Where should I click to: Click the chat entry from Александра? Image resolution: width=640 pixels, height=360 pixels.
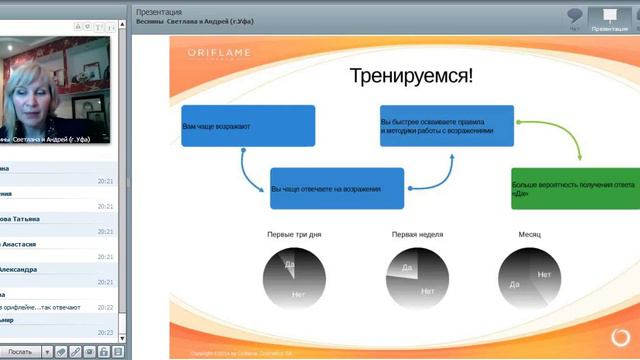(57, 276)
